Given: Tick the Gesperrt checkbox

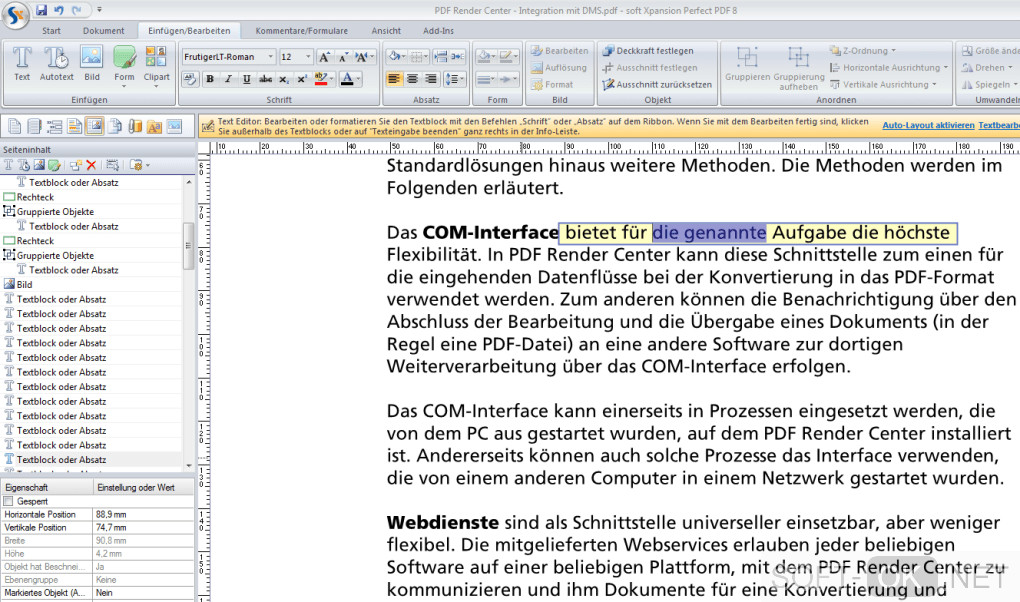Looking at the screenshot, I should pos(8,501).
